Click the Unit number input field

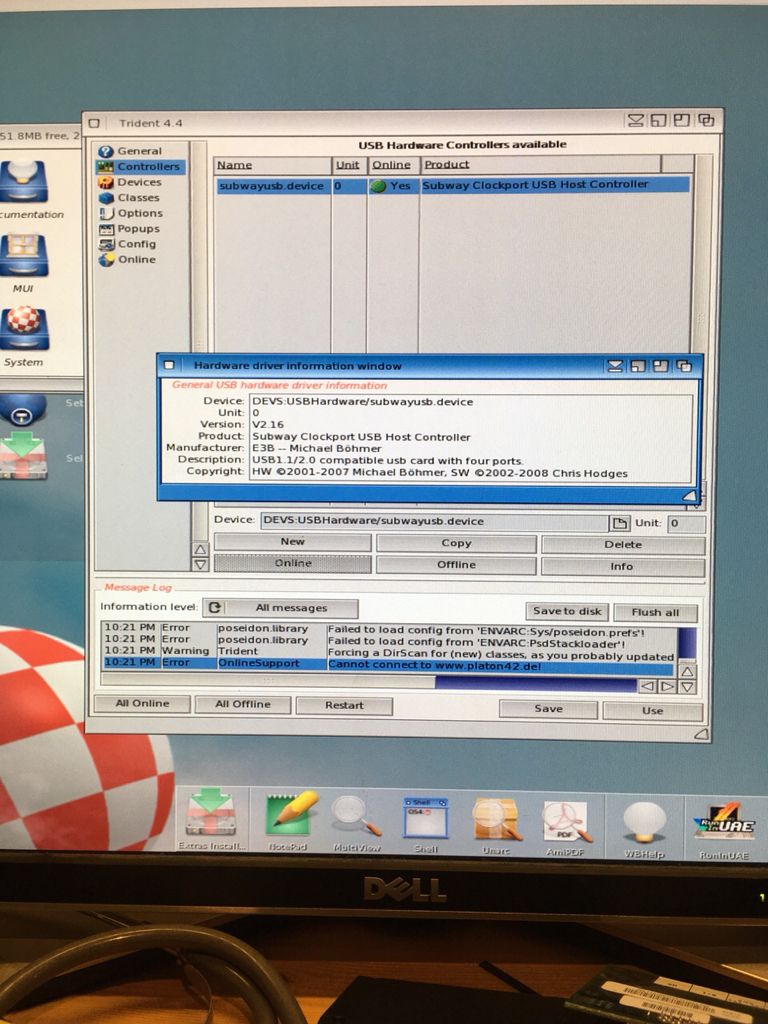pyautogui.click(x=686, y=523)
